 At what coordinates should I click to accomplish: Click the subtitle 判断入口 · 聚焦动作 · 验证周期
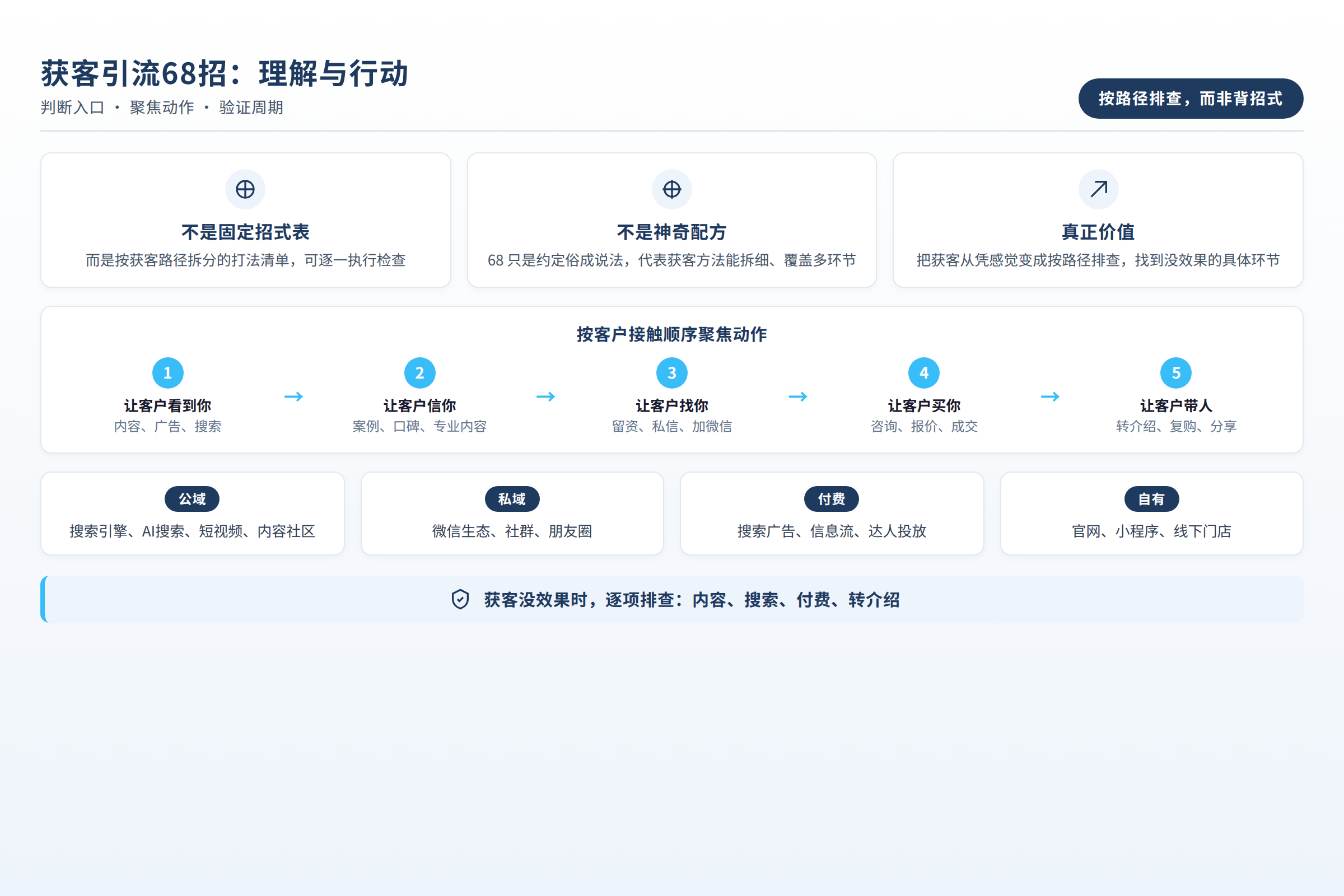pos(162,108)
